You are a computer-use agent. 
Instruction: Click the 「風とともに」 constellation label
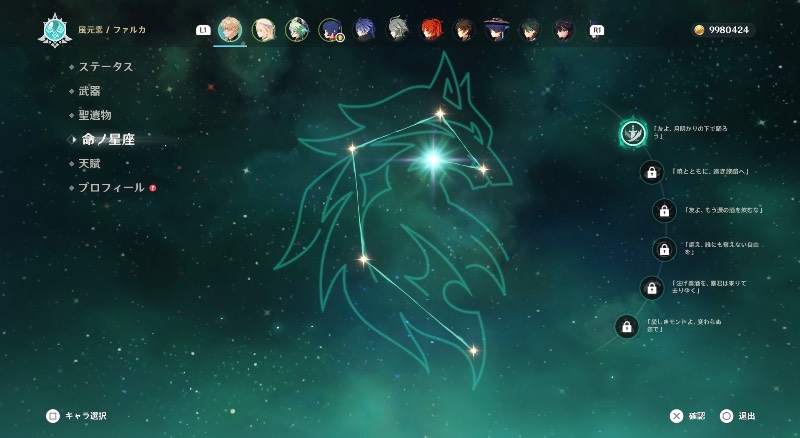coord(710,172)
